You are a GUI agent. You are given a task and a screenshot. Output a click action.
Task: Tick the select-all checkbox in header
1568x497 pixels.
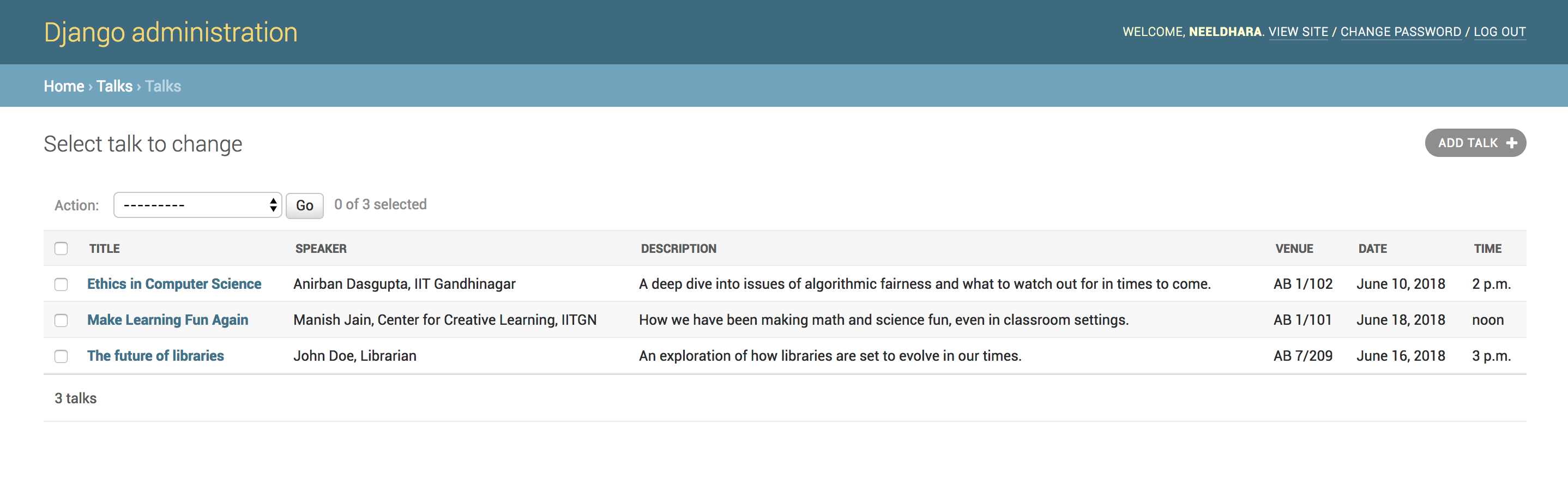tap(61, 248)
